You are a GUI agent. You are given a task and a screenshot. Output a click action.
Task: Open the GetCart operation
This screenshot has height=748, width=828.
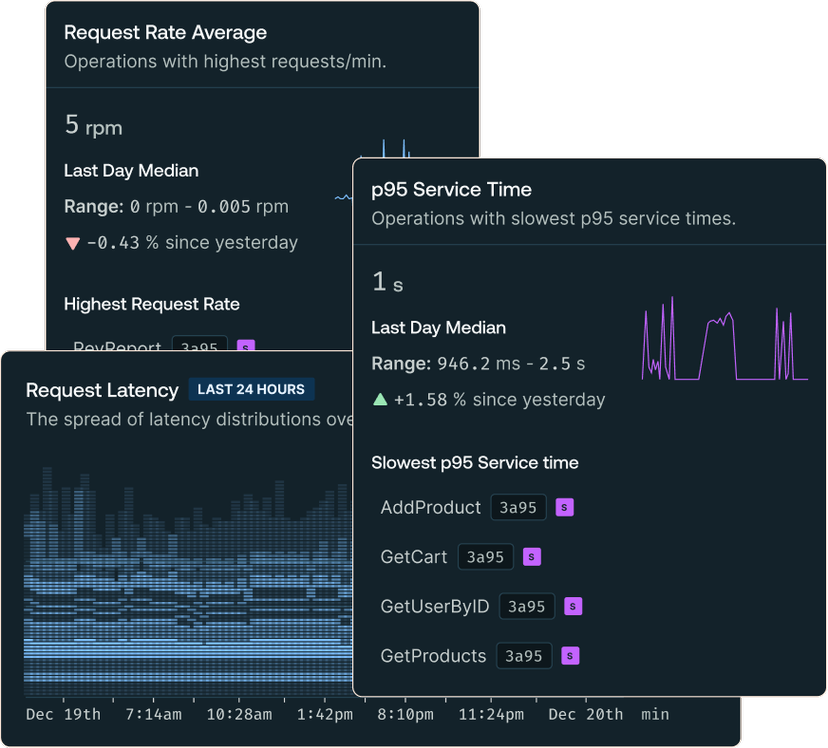point(414,557)
